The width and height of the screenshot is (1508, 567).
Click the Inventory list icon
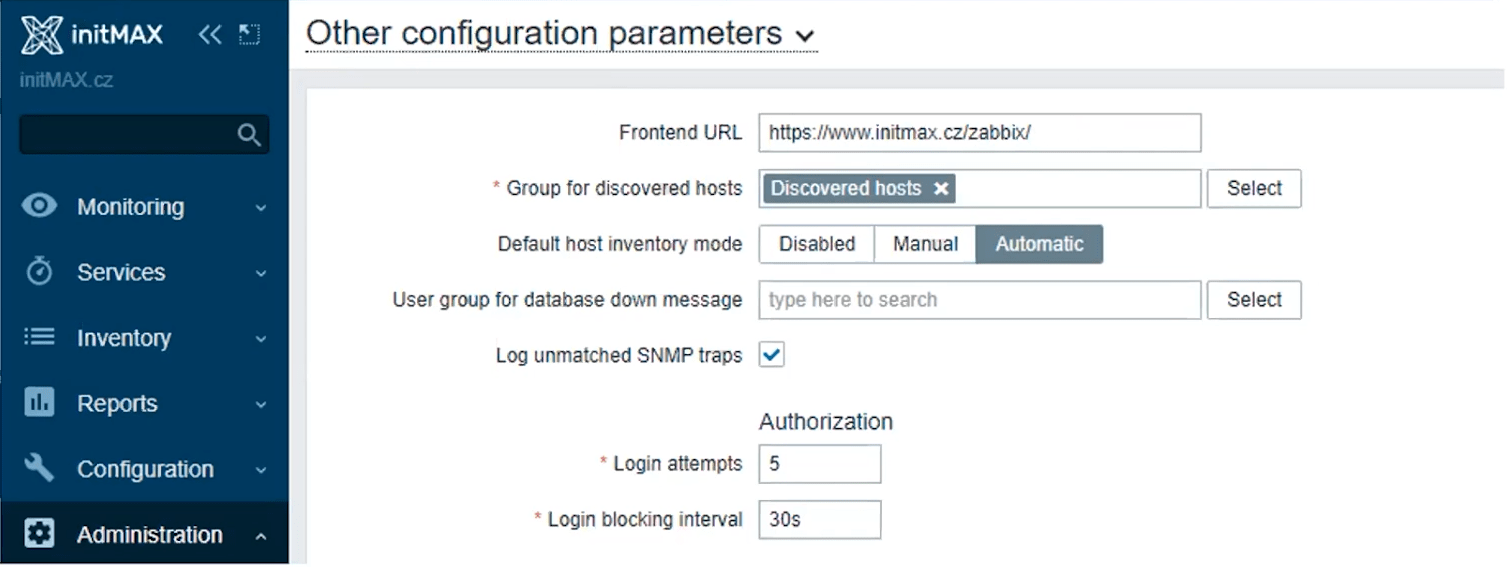click(x=39, y=338)
